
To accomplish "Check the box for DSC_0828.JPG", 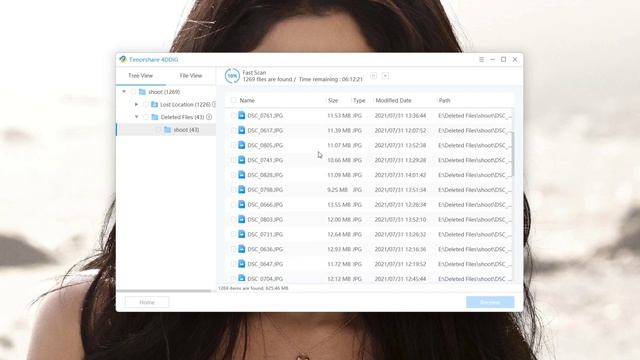I will [233, 175].
